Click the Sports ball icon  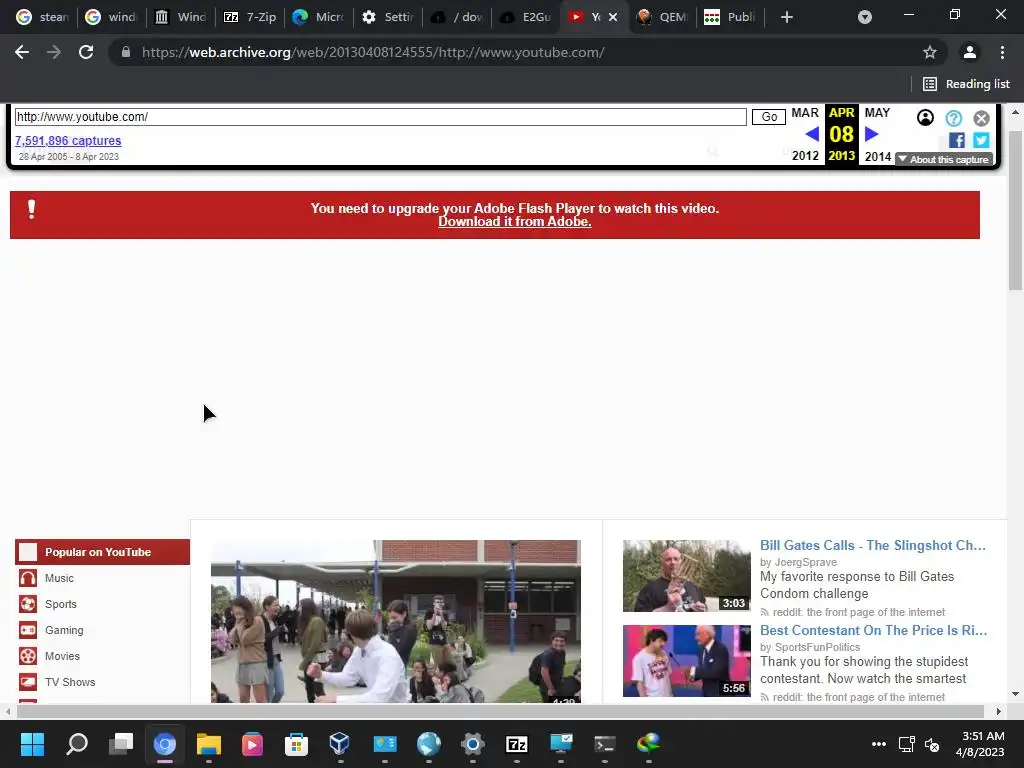pos(27,604)
